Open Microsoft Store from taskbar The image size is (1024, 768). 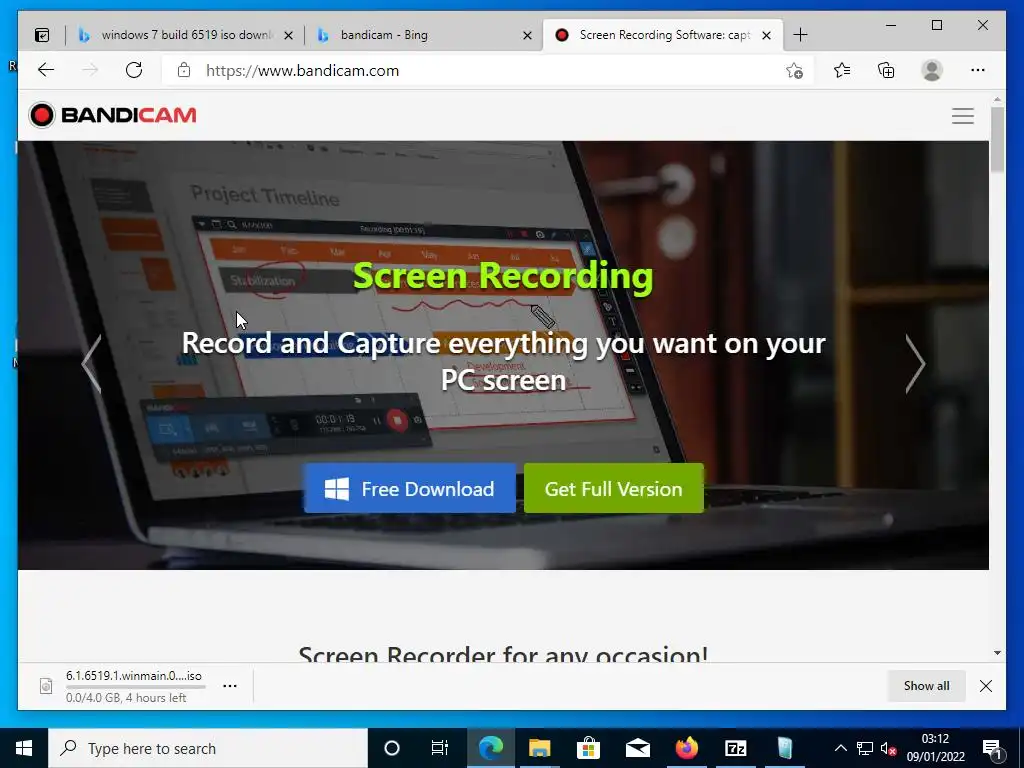coord(588,748)
